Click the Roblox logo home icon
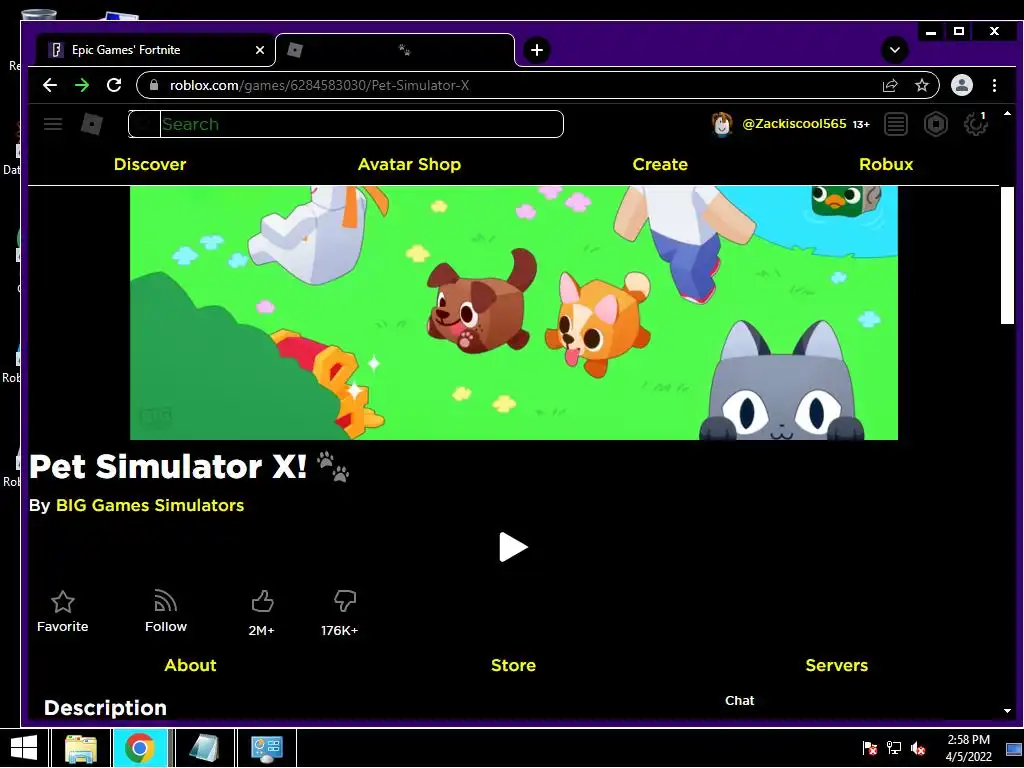This screenshot has height=768, width=1024. pos(92,124)
